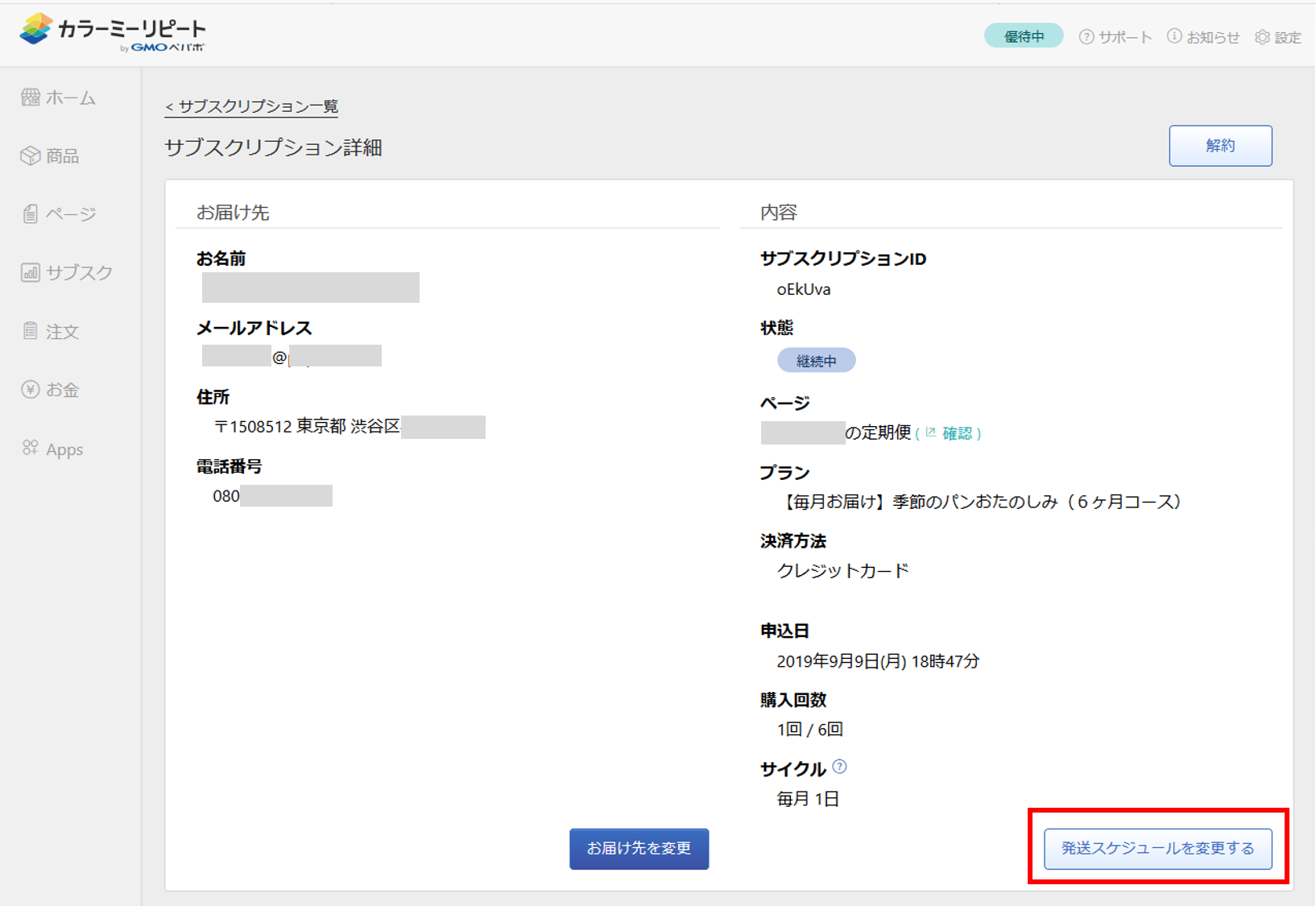Click the 継続中 status badge
The image size is (1316, 906).
click(816, 361)
